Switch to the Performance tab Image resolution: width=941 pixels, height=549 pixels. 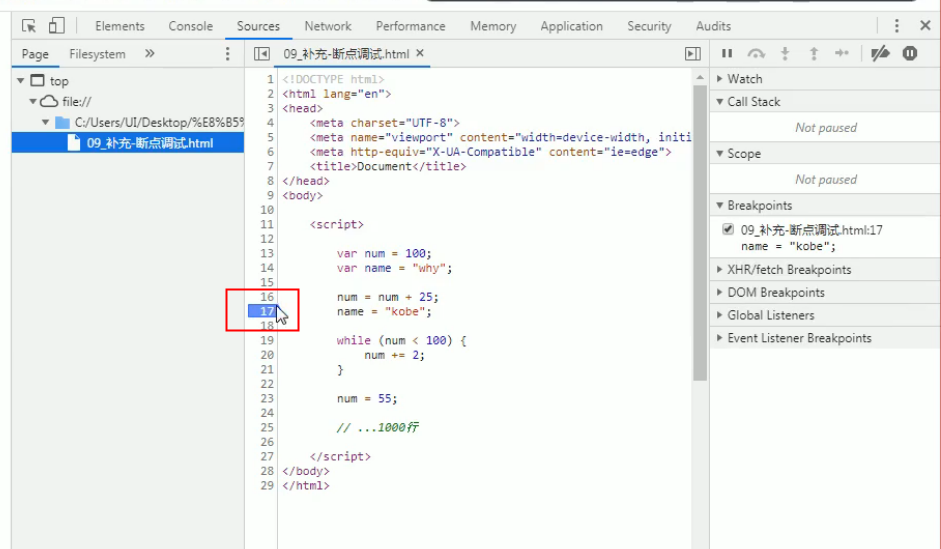(x=410, y=26)
